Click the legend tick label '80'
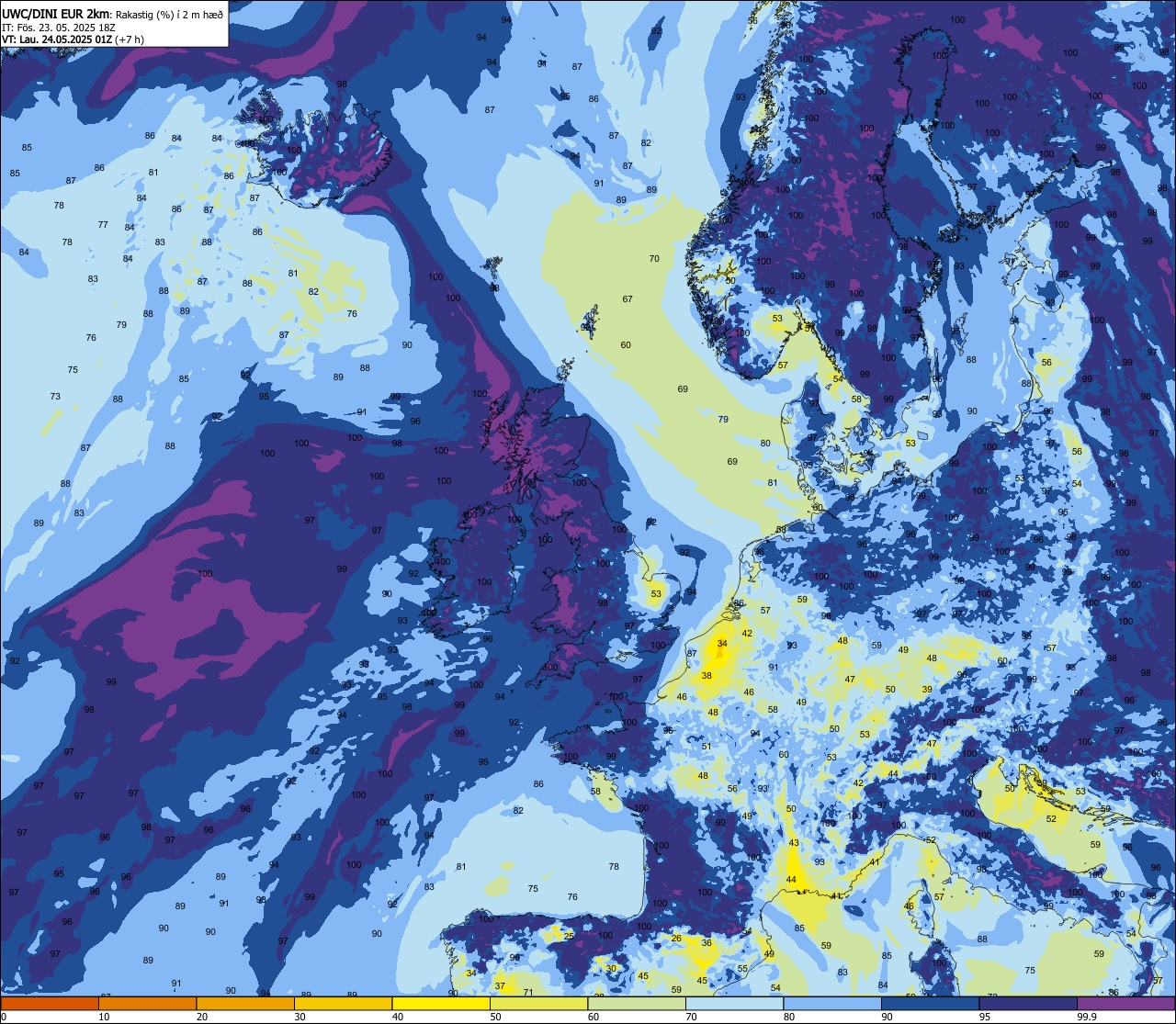 tap(789, 1017)
